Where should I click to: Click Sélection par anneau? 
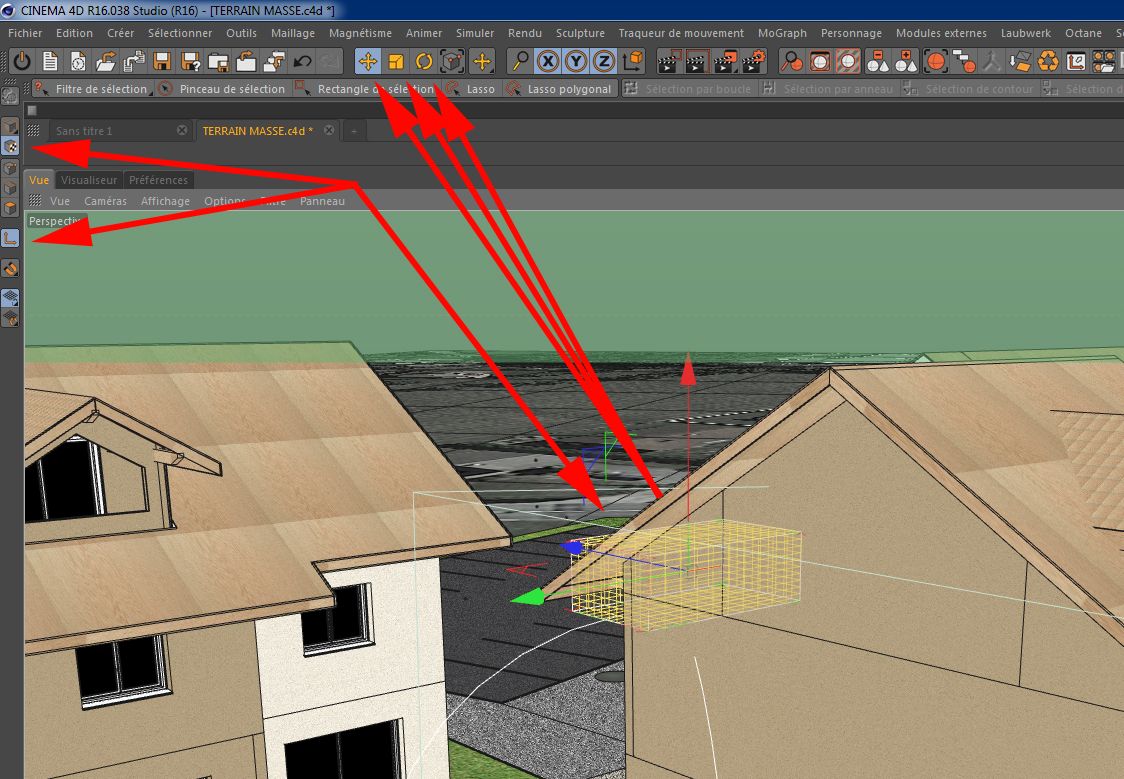[828, 89]
